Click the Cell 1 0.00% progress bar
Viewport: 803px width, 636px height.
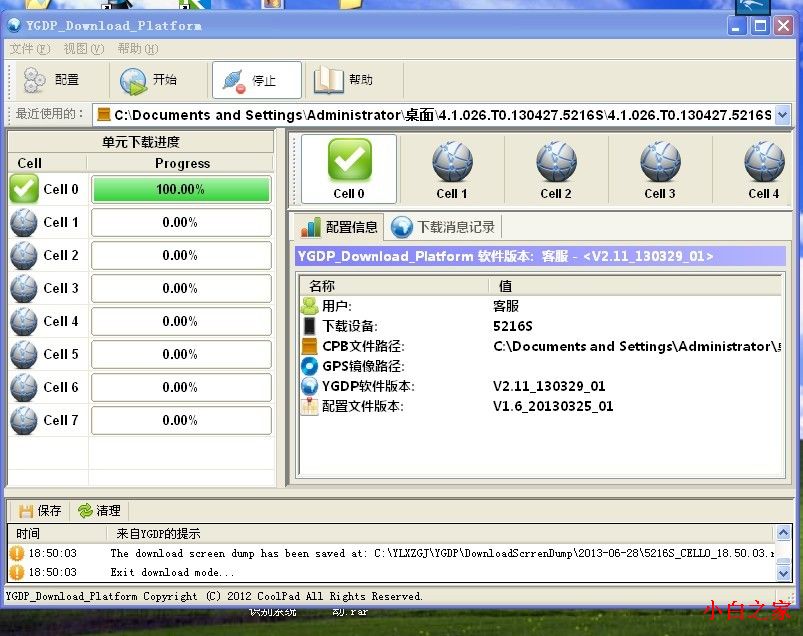click(181, 222)
